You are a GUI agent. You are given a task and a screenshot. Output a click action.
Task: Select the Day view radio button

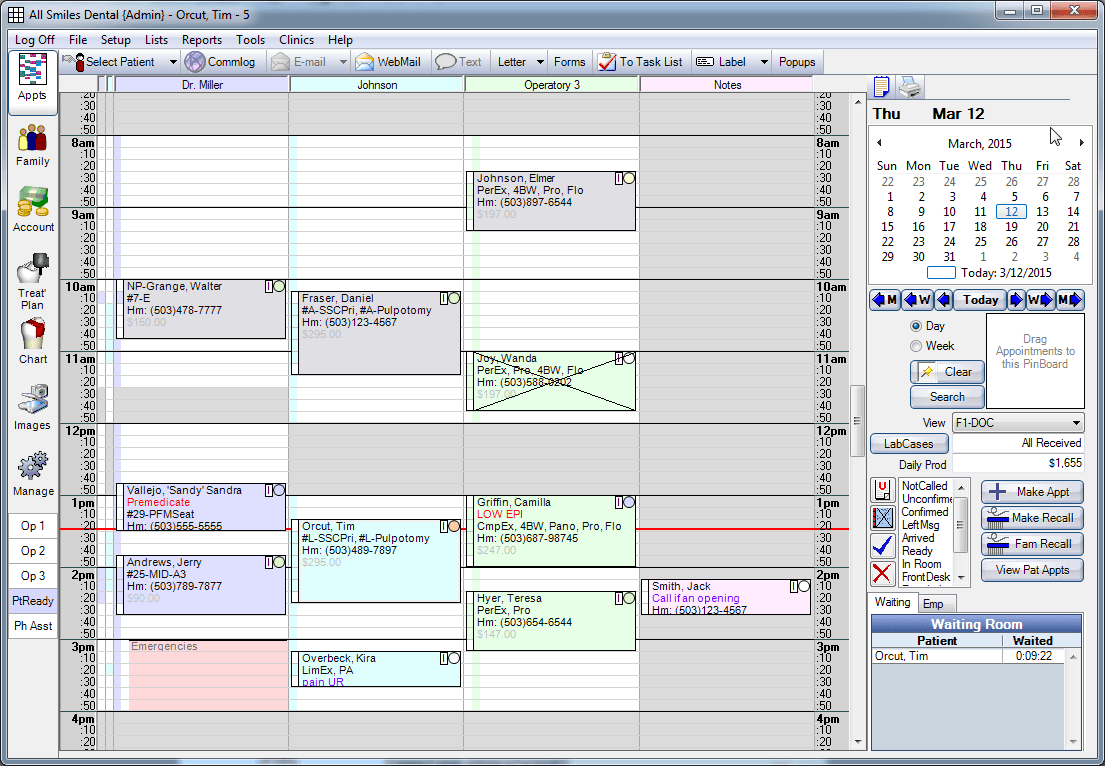tap(916, 326)
